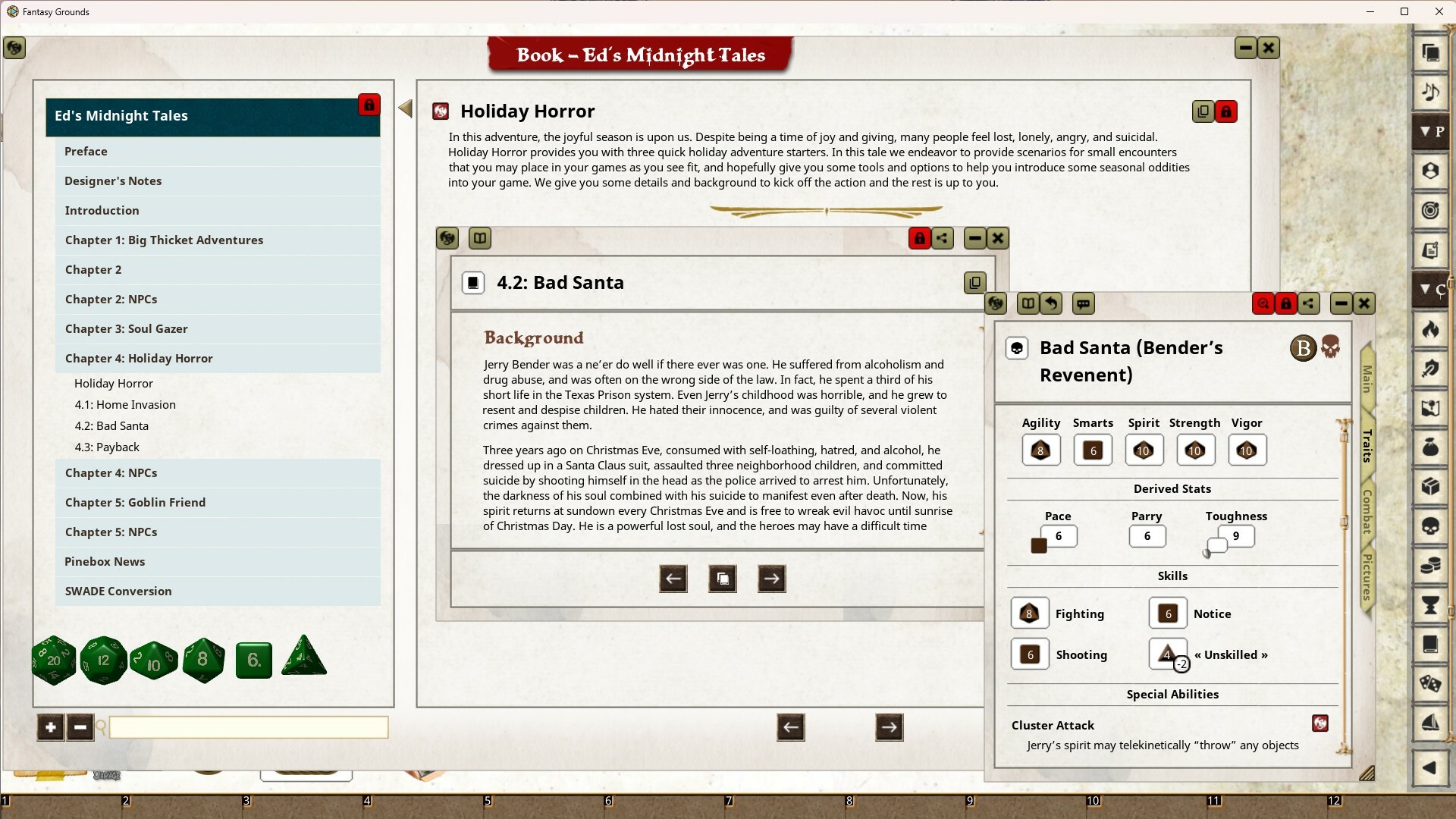1456x819 pixels.
Task: Go to next page in the Bad Santa story
Action: [771, 578]
